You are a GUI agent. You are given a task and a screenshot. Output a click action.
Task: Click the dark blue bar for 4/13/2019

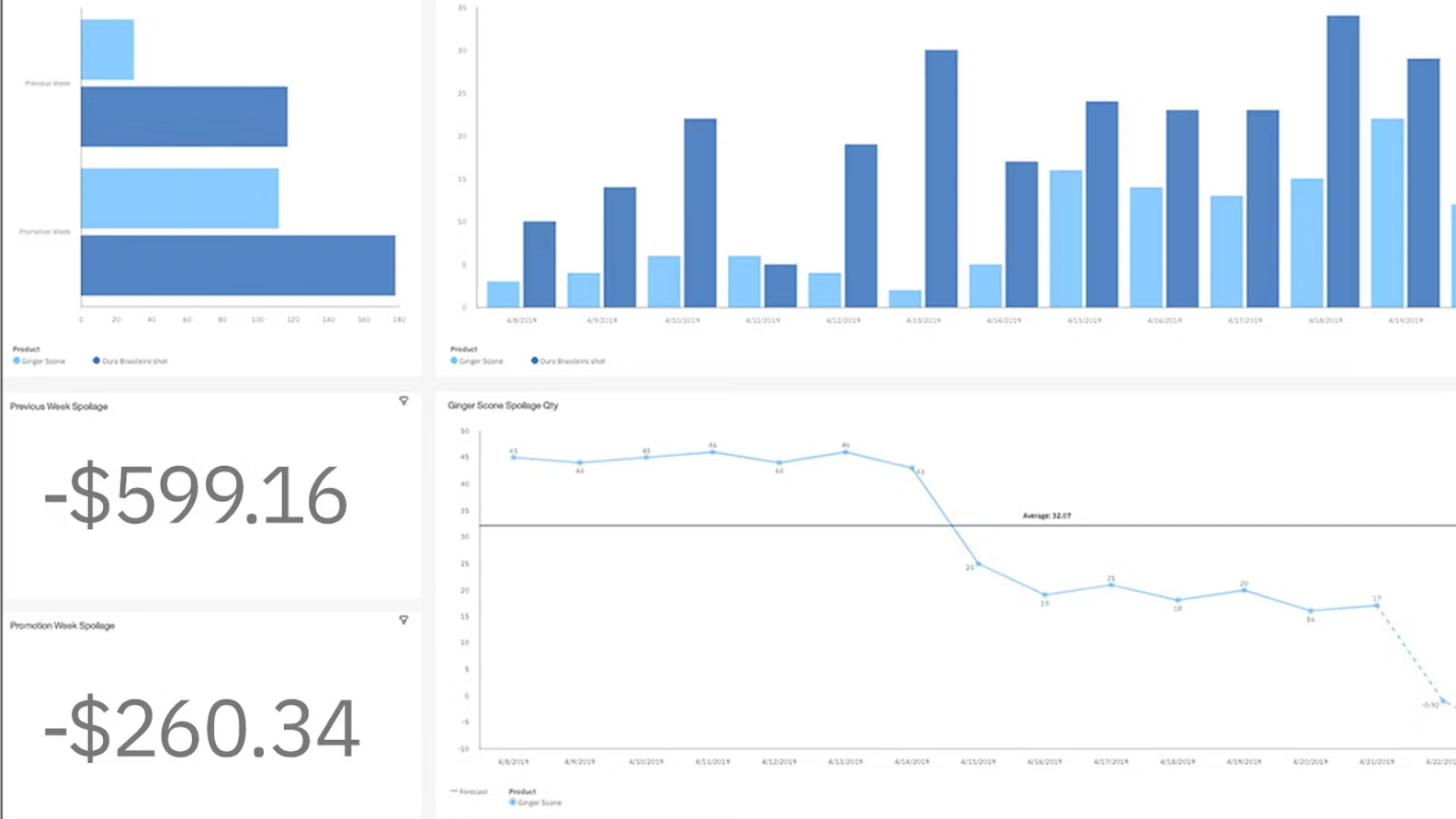coord(941,178)
